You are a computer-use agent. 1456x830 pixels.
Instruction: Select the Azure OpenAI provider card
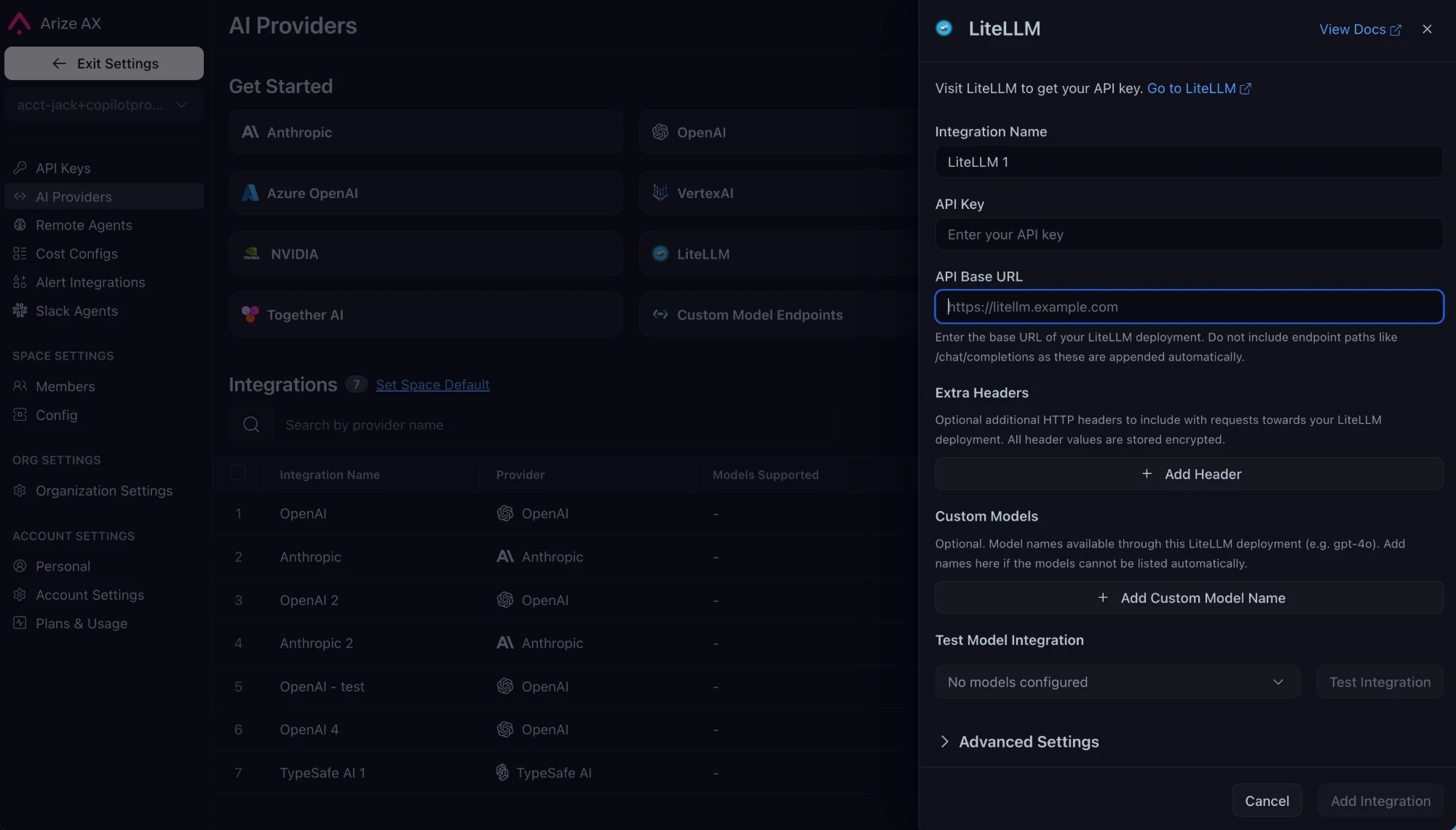click(426, 193)
